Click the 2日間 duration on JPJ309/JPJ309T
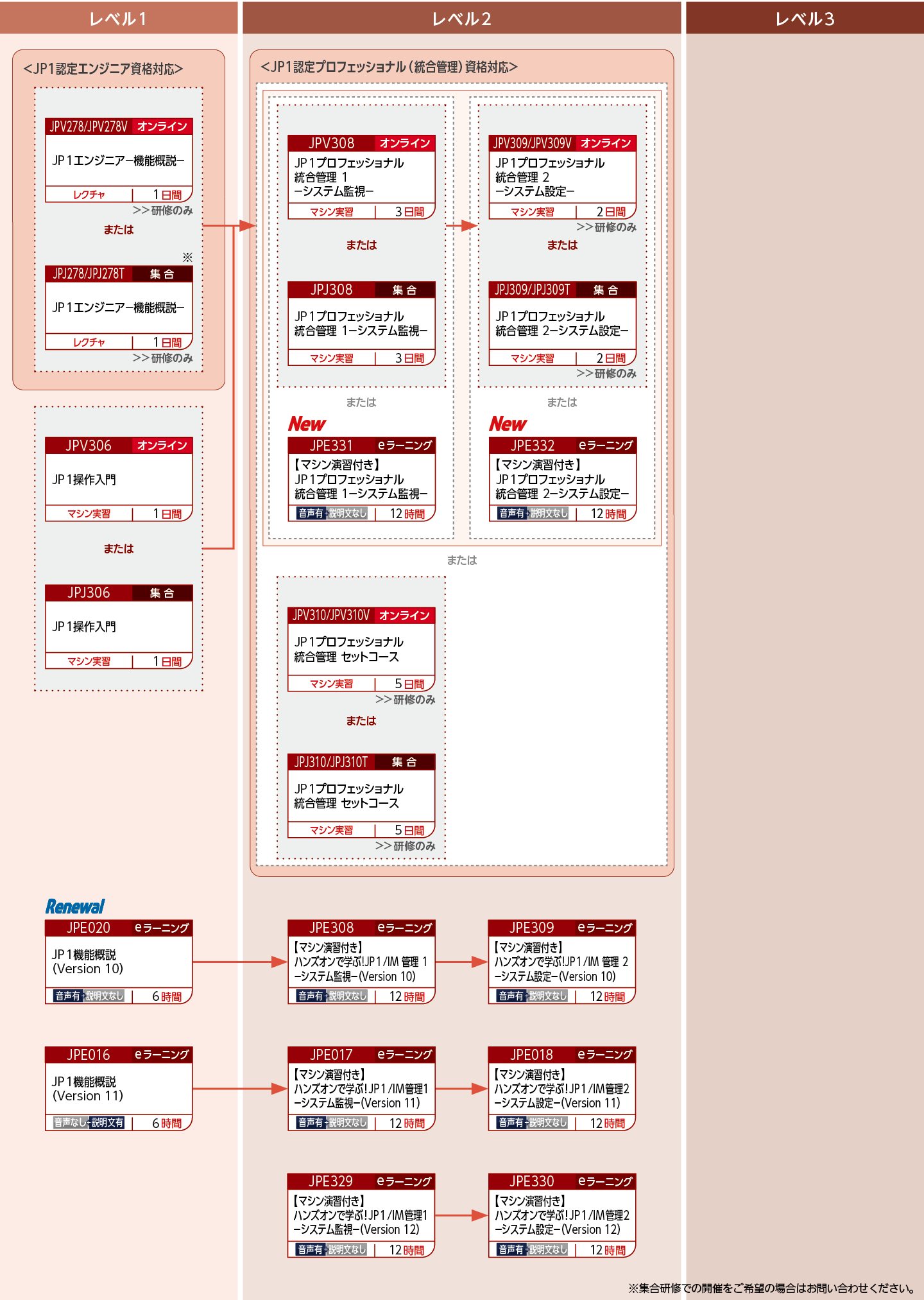Screen dimensions: 924x1300 coord(612,358)
